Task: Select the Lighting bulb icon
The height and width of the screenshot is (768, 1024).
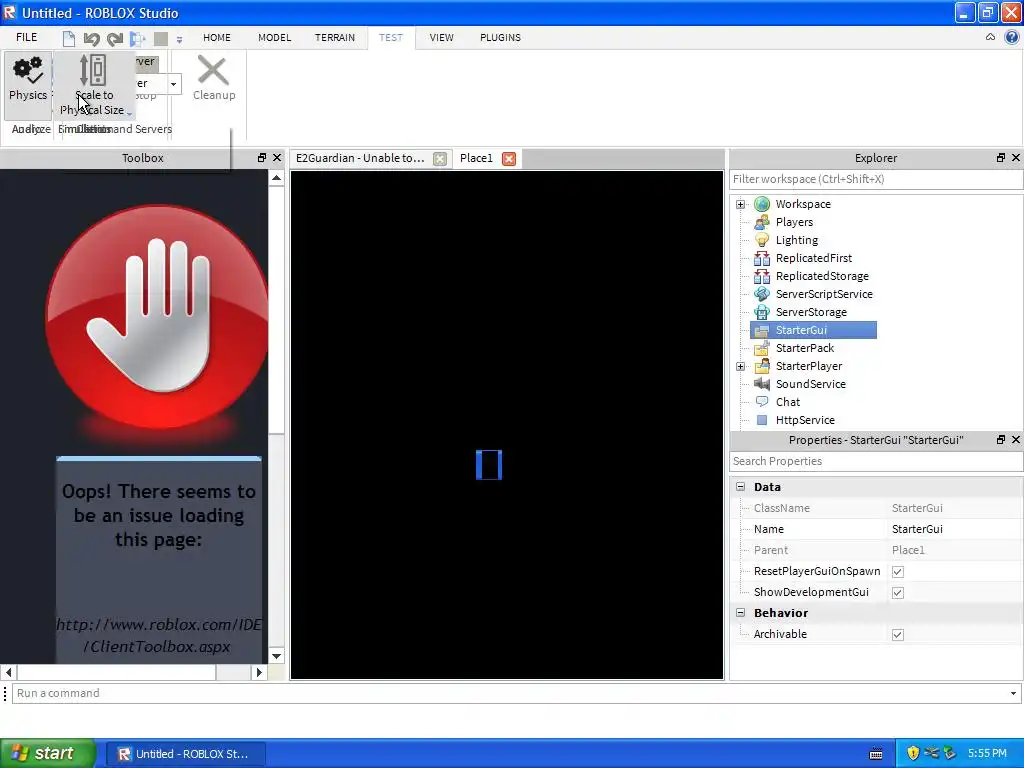Action: coord(761,240)
